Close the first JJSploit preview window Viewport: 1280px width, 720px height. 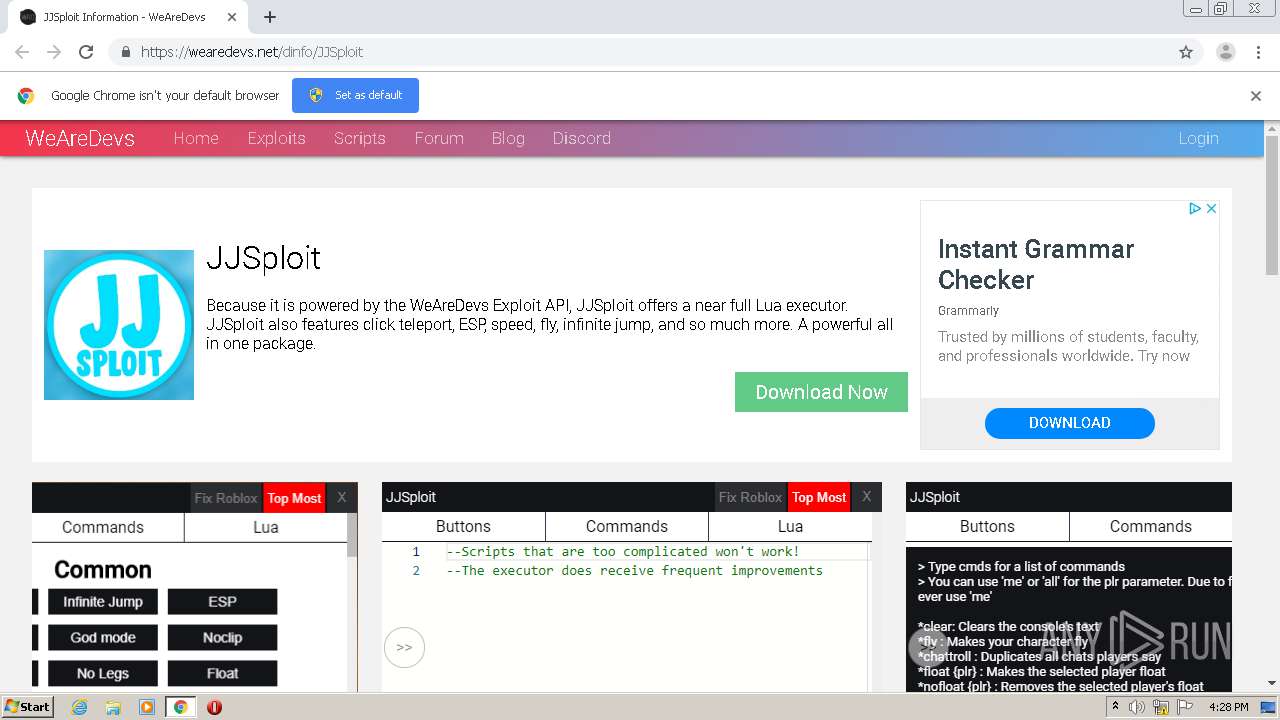[x=342, y=497]
